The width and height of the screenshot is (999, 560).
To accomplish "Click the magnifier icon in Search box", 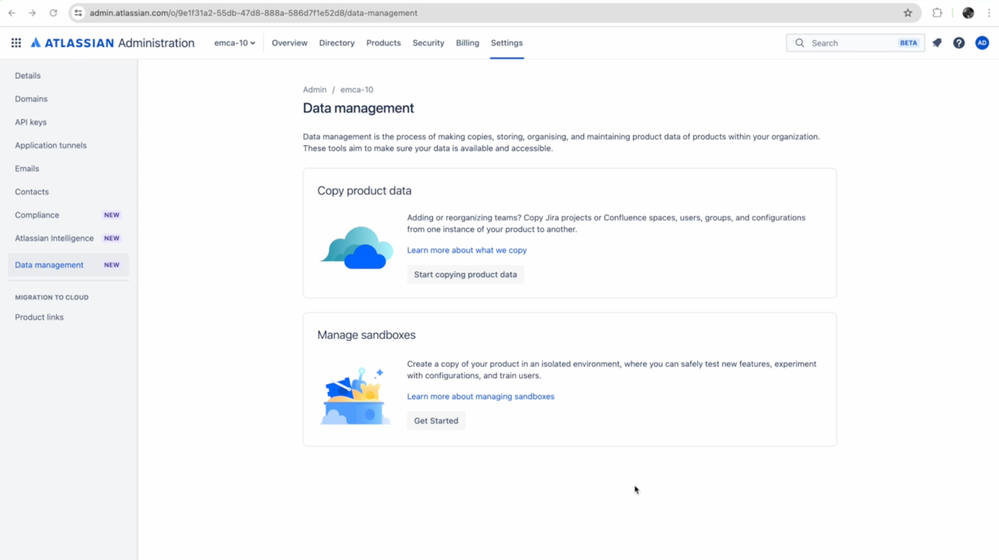I will (800, 43).
